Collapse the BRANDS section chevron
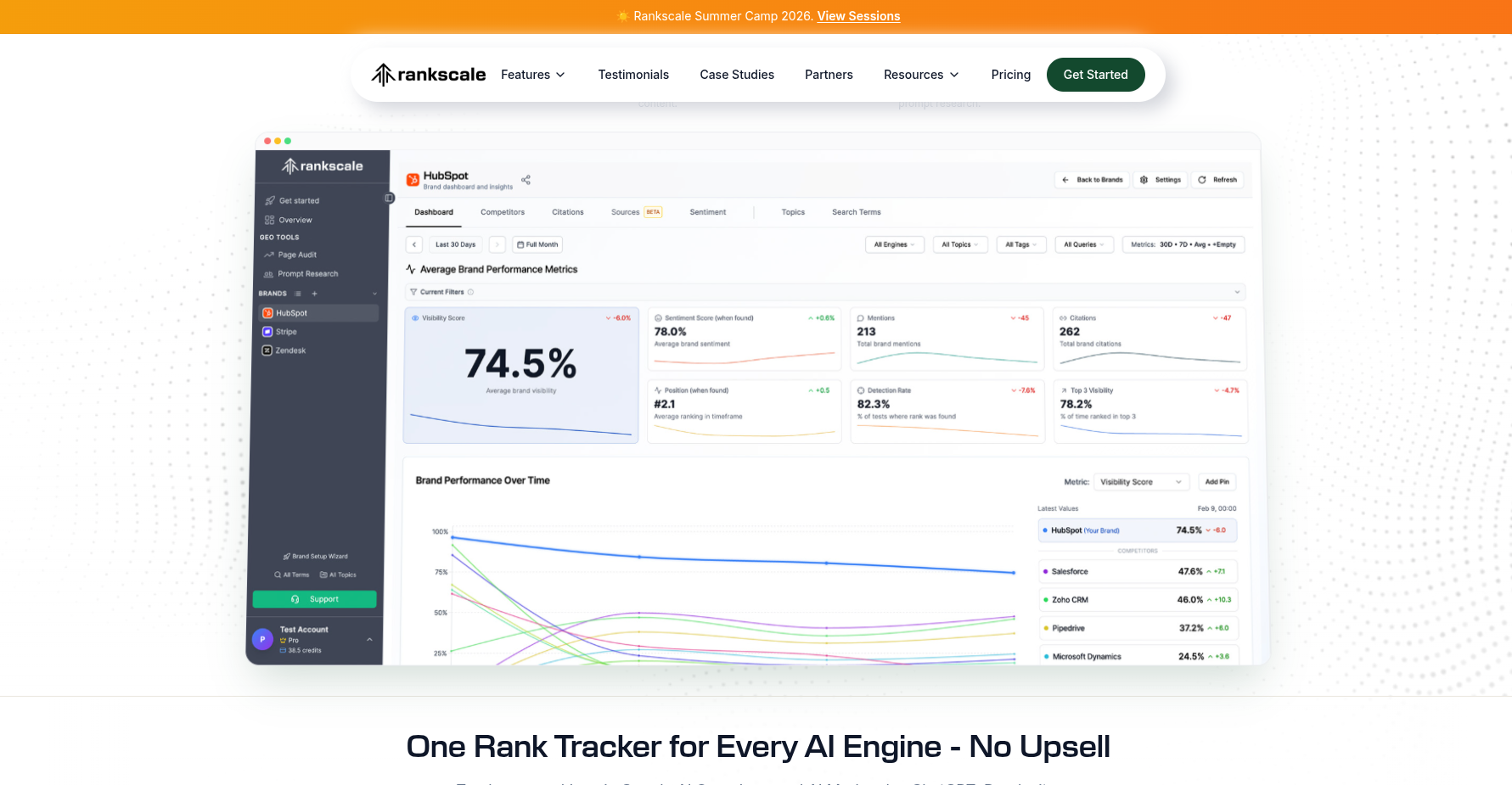Screen dimensions: 1512x785 (374, 294)
